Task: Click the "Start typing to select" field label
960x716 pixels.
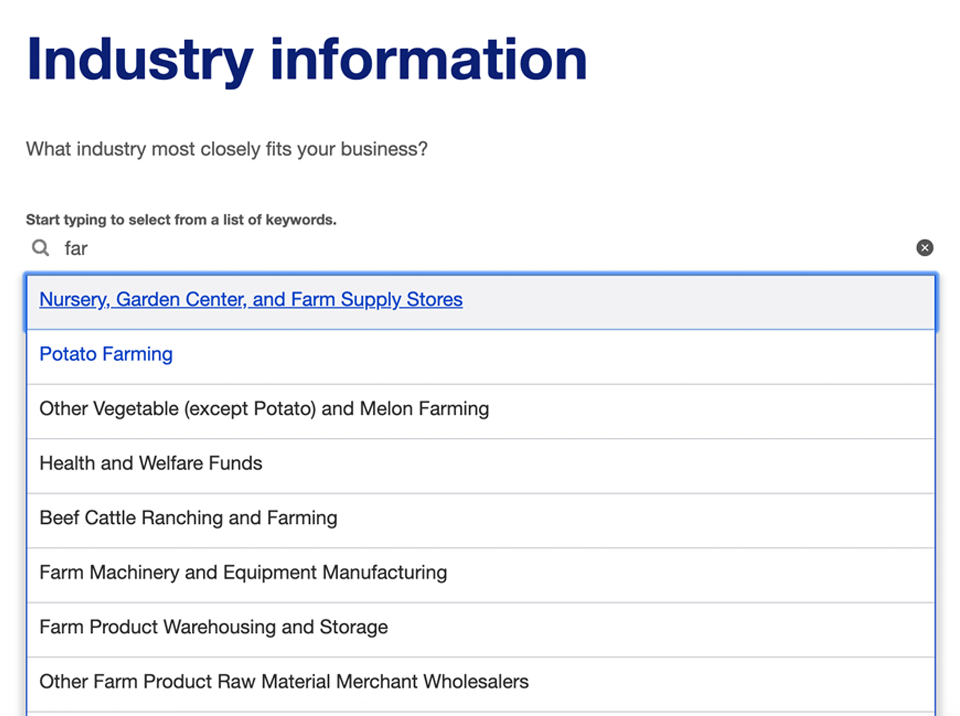Action: pyautogui.click(x=181, y=220)
